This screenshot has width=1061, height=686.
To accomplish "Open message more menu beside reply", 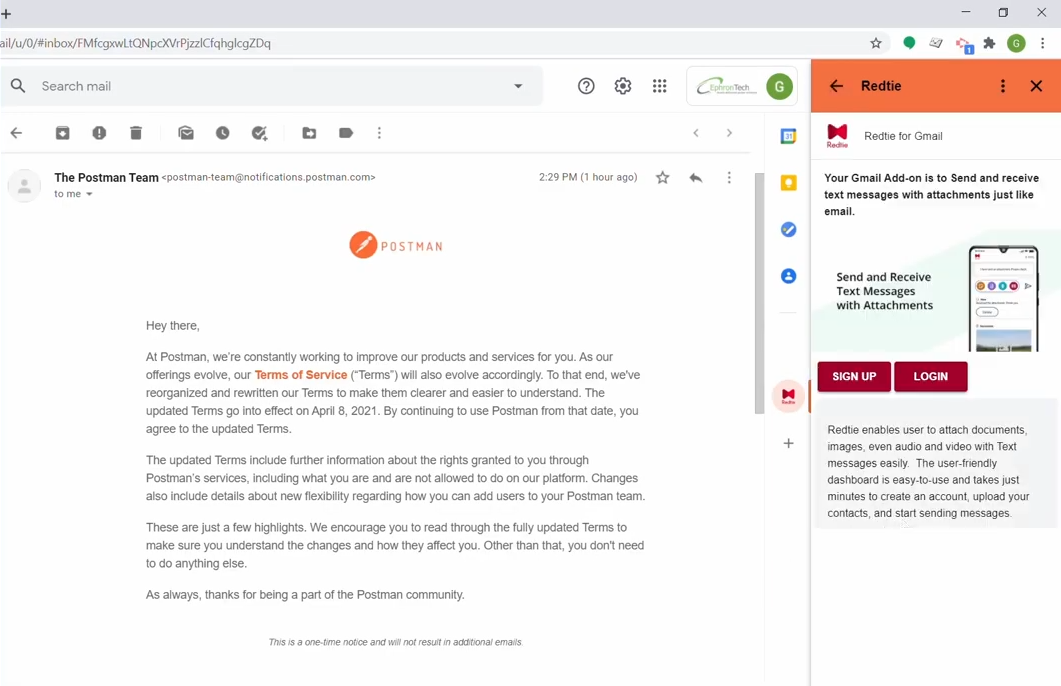I will pyautogui.click(x=729, y=178).
